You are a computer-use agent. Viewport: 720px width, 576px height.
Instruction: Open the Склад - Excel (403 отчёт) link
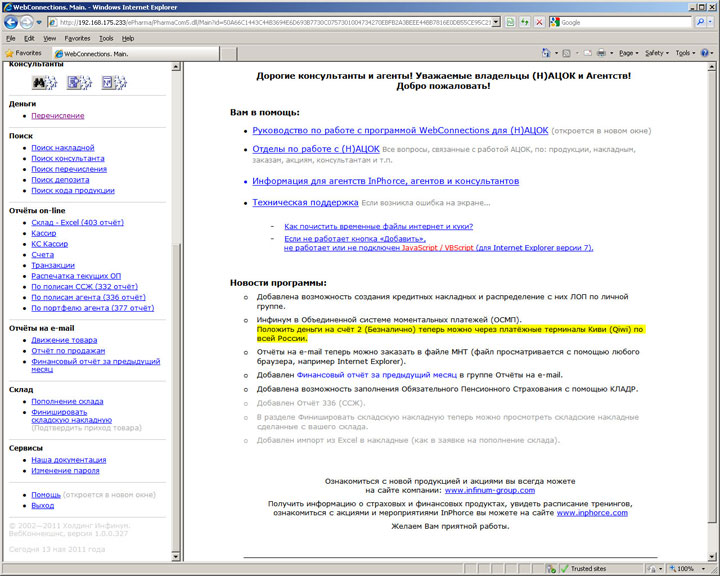pos(78,223)
